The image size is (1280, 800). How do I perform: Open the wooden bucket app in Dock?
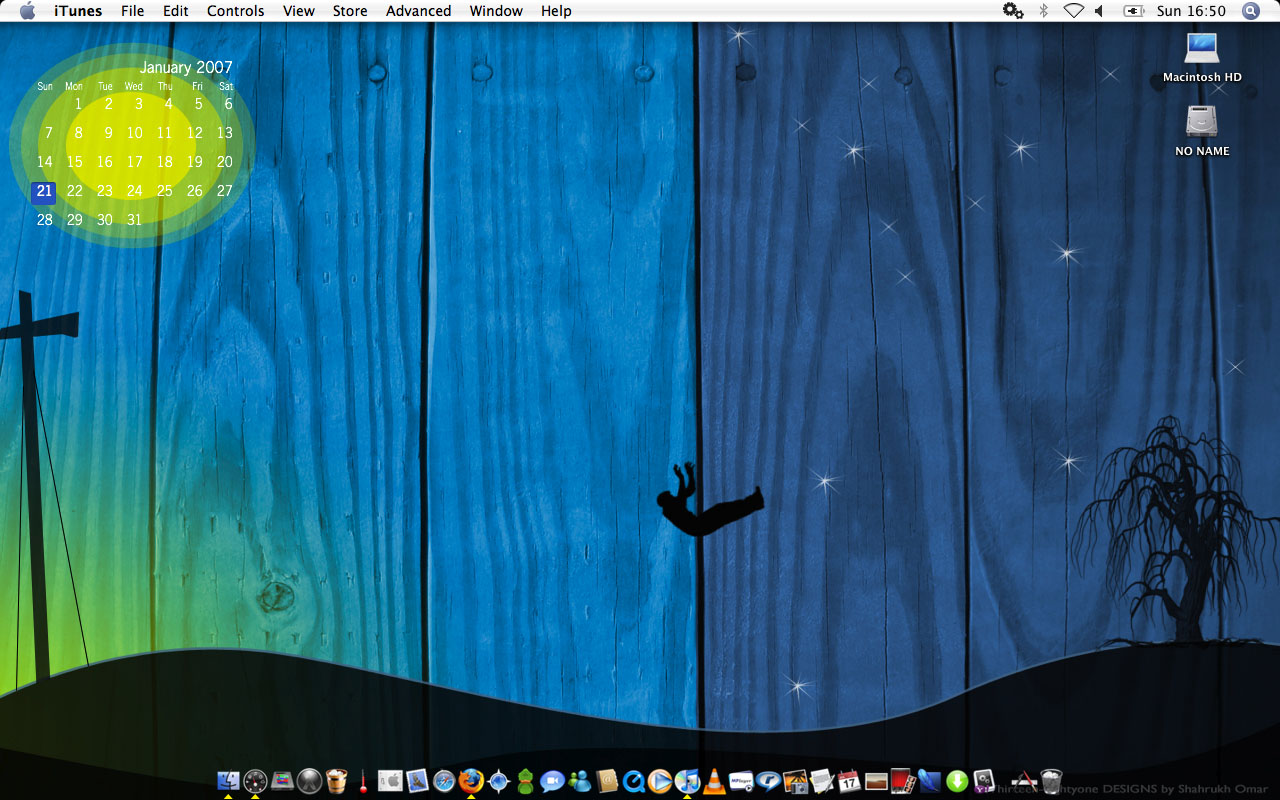click(337, 781)
